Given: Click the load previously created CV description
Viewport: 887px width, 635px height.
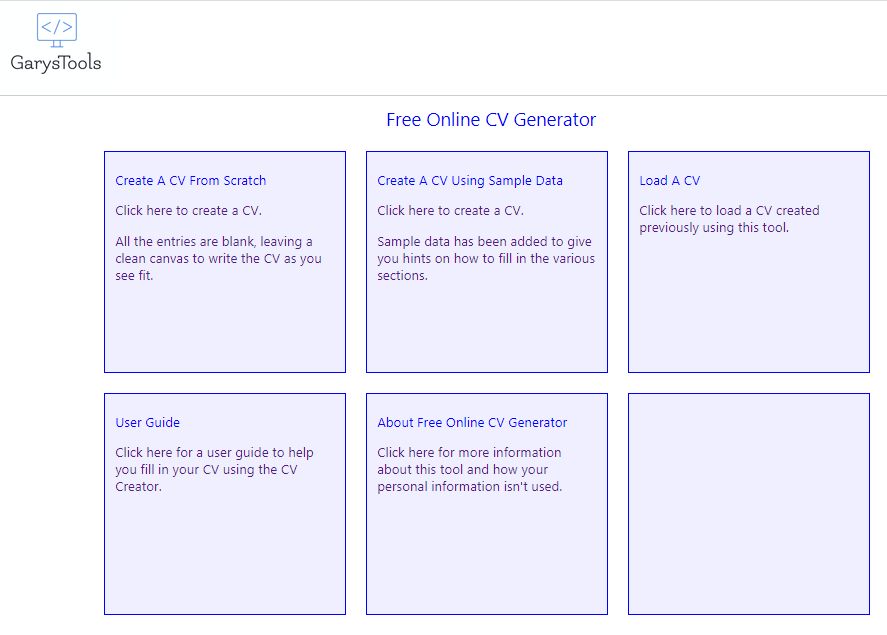Looking at the screenshot, I should tap(729, 219).
